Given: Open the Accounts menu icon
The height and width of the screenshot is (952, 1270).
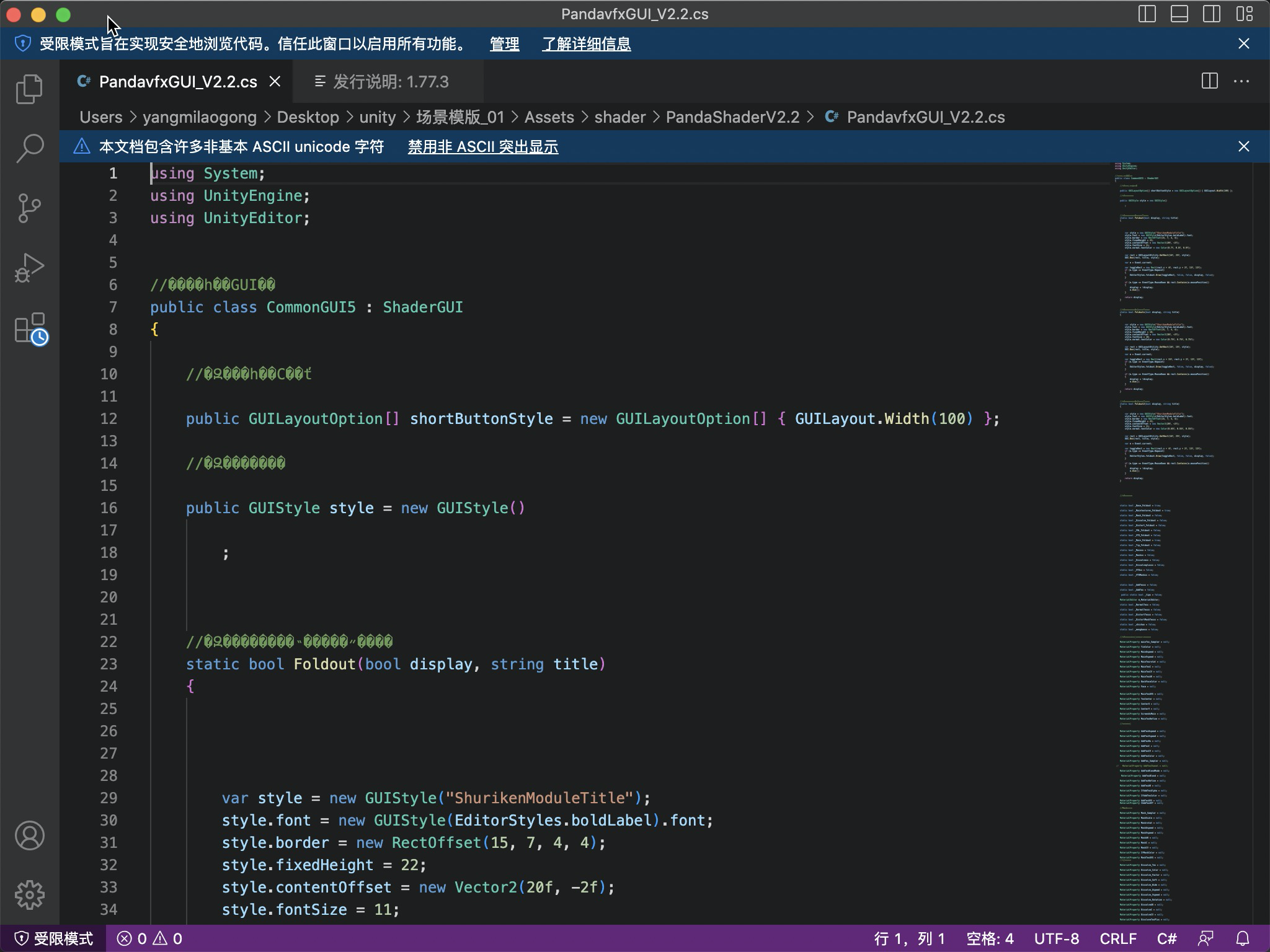Looking at the screenshot, I should (29, 835).
